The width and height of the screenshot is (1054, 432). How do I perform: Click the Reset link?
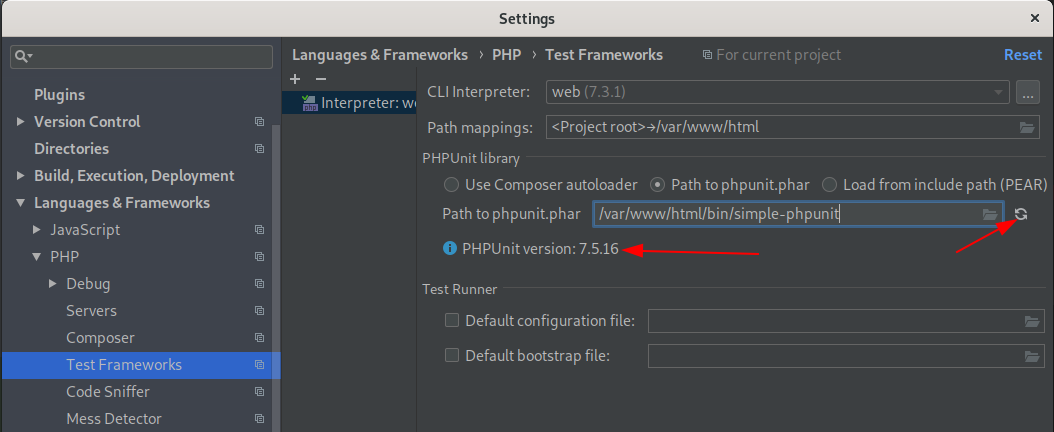pyautogui.click(x=1023, y=55)
